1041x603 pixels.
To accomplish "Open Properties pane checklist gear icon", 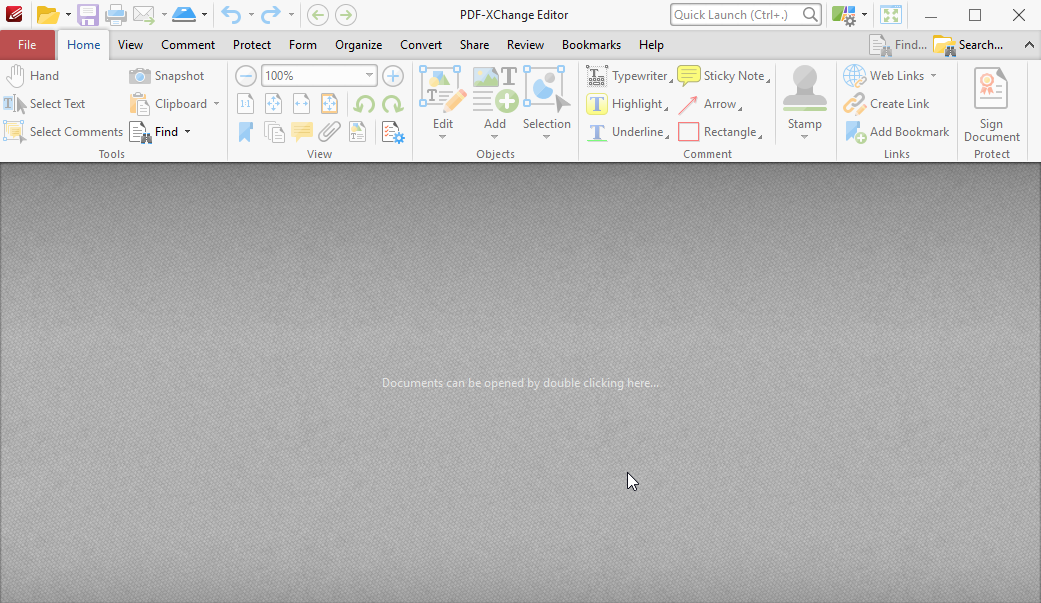I will [x=393, y=132].
